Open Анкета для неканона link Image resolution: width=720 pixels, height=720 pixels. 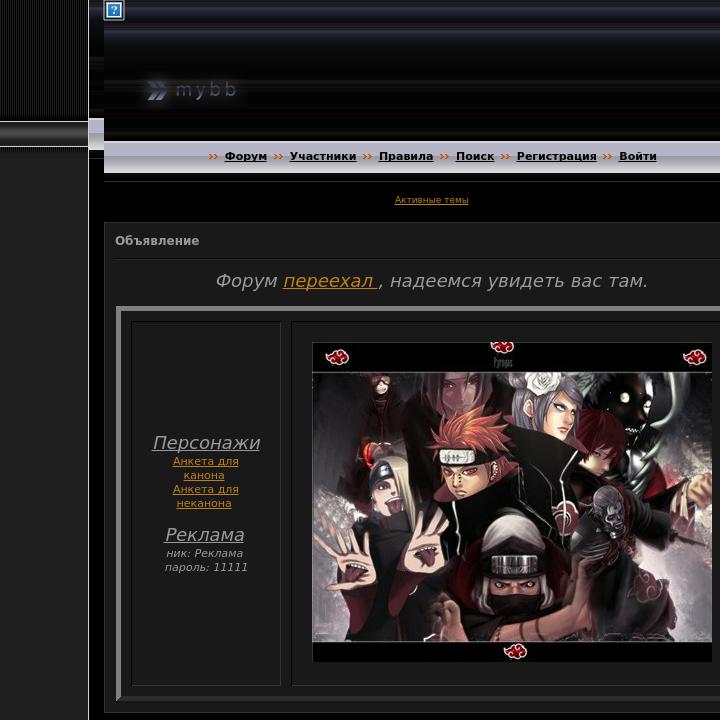coord(205,496)
